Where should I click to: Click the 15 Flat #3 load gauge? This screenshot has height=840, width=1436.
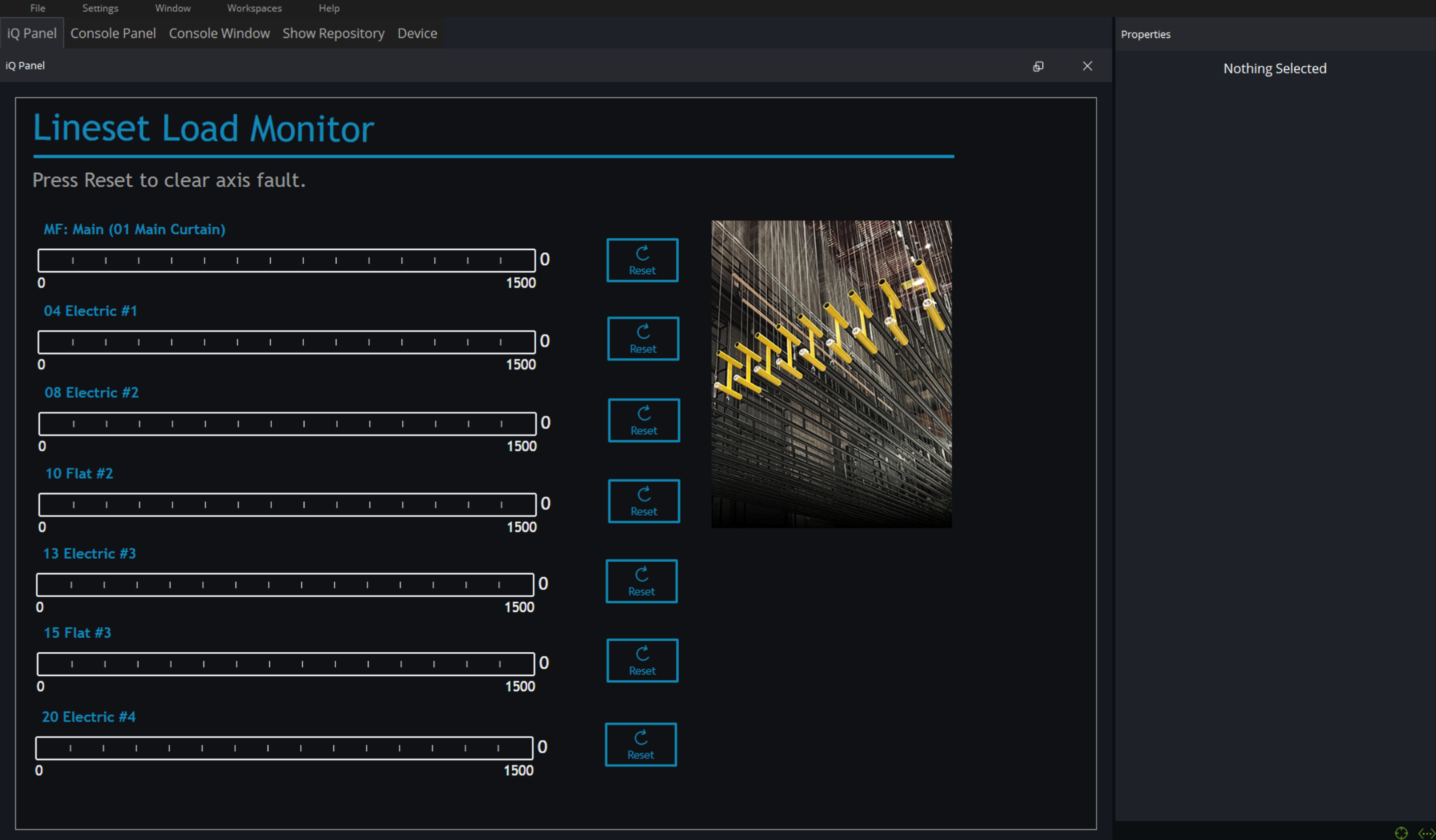[x=286, y=664]
